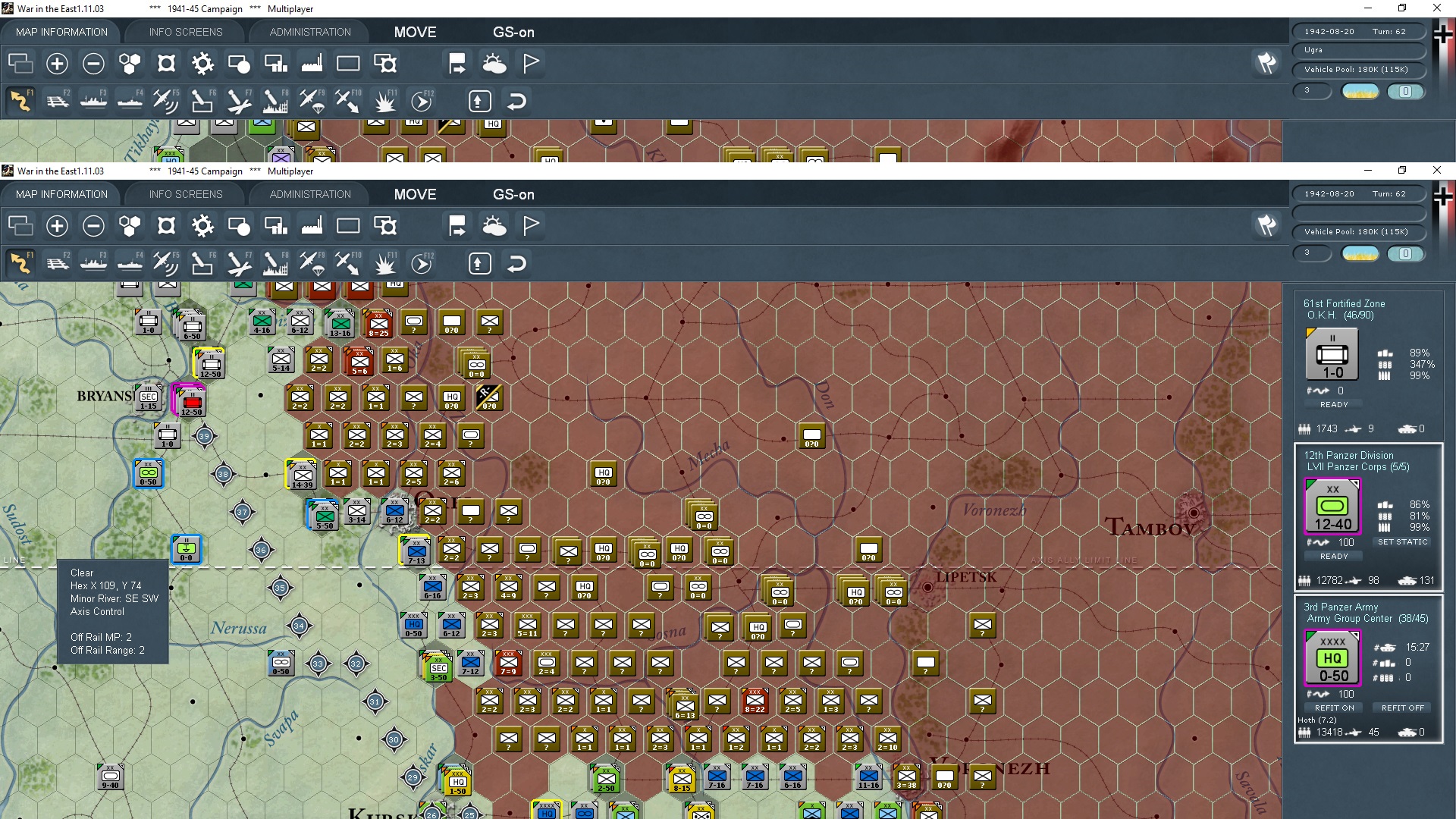Select F1 move mode in lower window
The image size is (1456, 819).
20,264
